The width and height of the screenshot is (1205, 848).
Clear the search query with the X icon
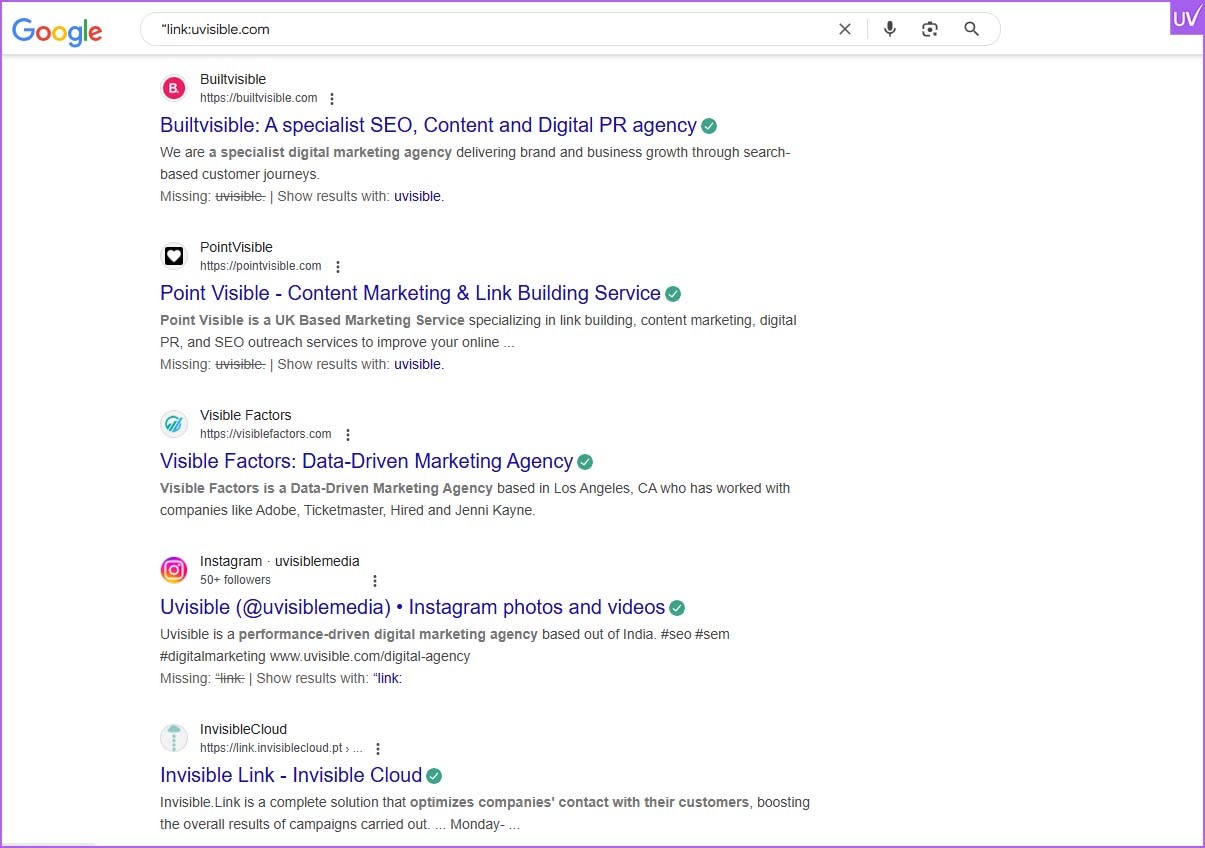pos(845,29)
